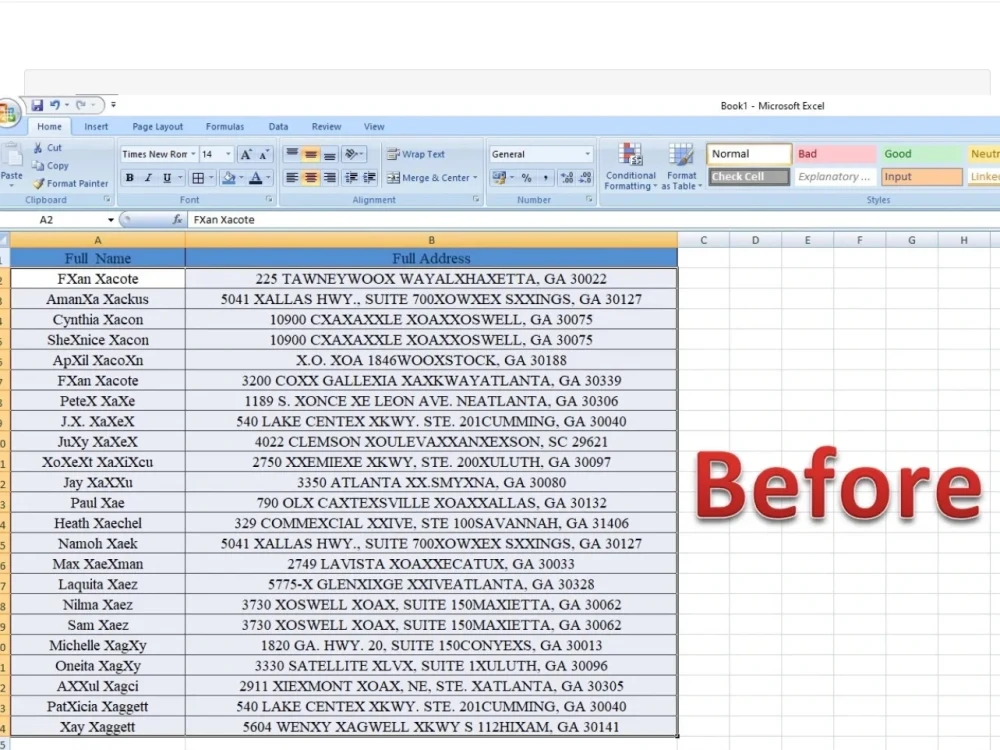Apply the Normal cell style

pos(749,154)
